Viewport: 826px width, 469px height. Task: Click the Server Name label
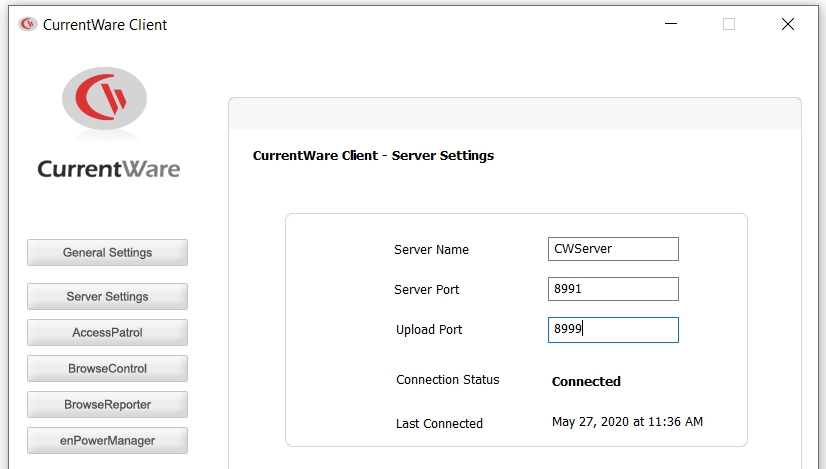[431, 249]
